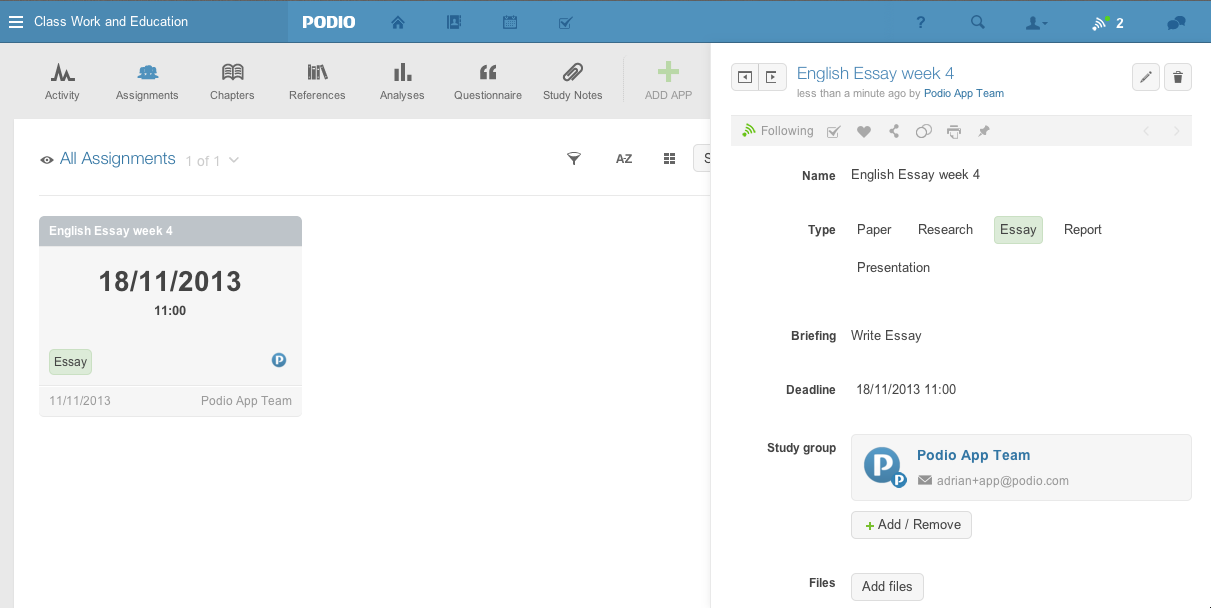Image resolution: width=1211 pixels, height=608 pixels.
Task: Click the Add files button
Action: [887, 587]
